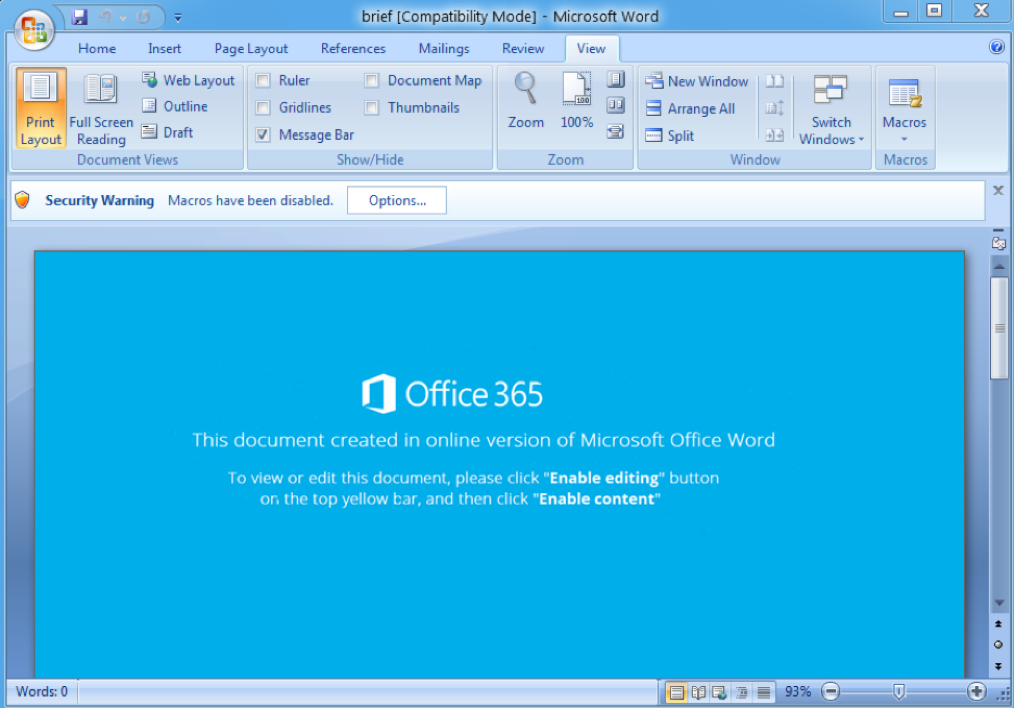The image size is (1014, 708).
Task: Click the Security Warning shield icon
Action: [23, 200]
